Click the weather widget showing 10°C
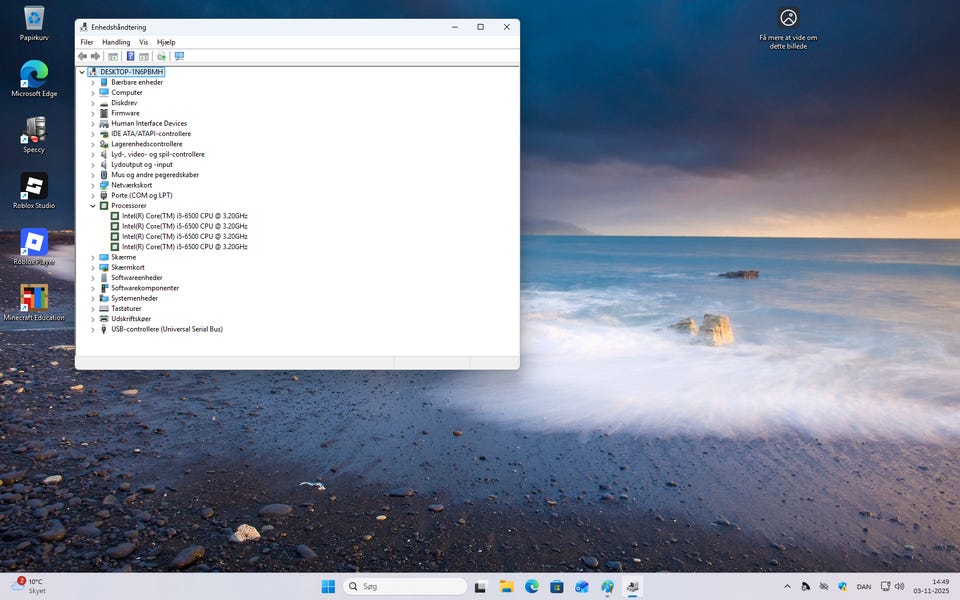 pos(30,586)
